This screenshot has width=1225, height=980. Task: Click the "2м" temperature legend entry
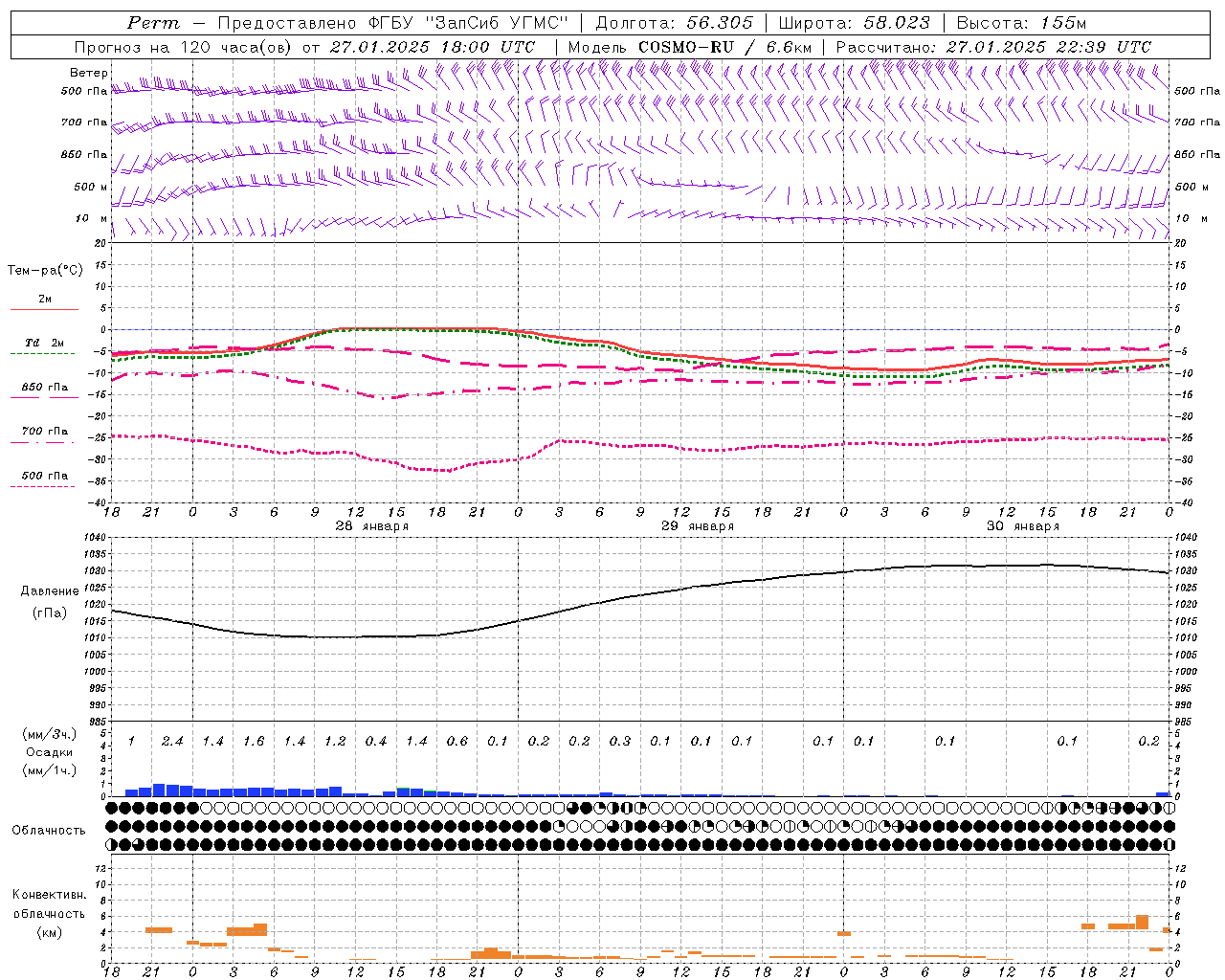point(45,299)
